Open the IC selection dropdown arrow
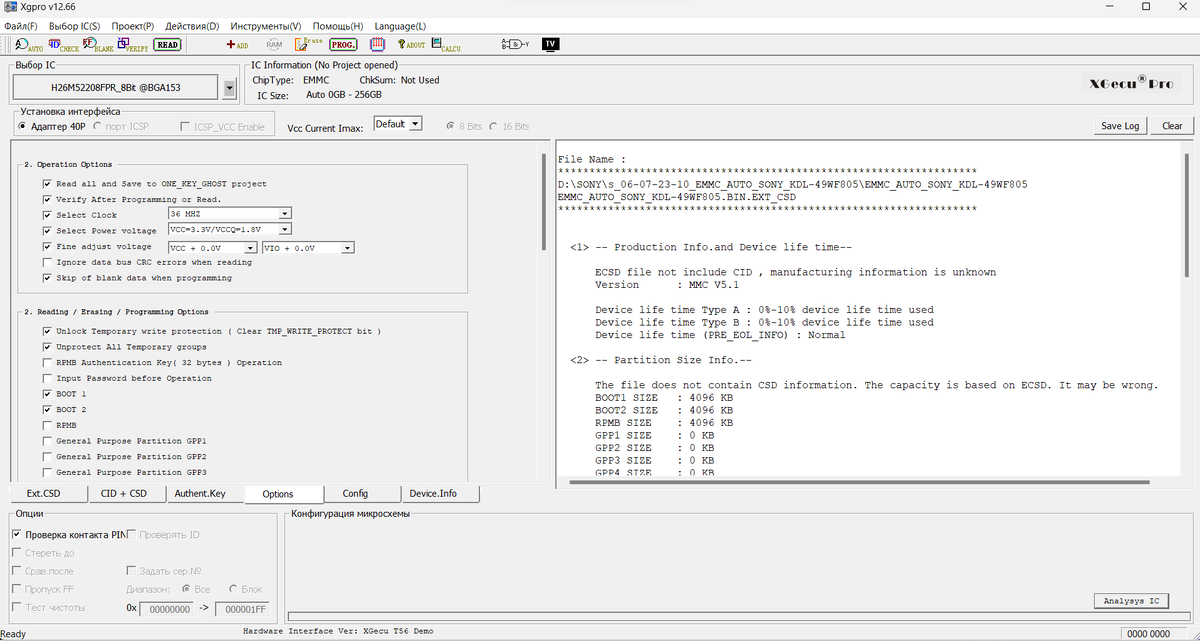 coord(230,88)
